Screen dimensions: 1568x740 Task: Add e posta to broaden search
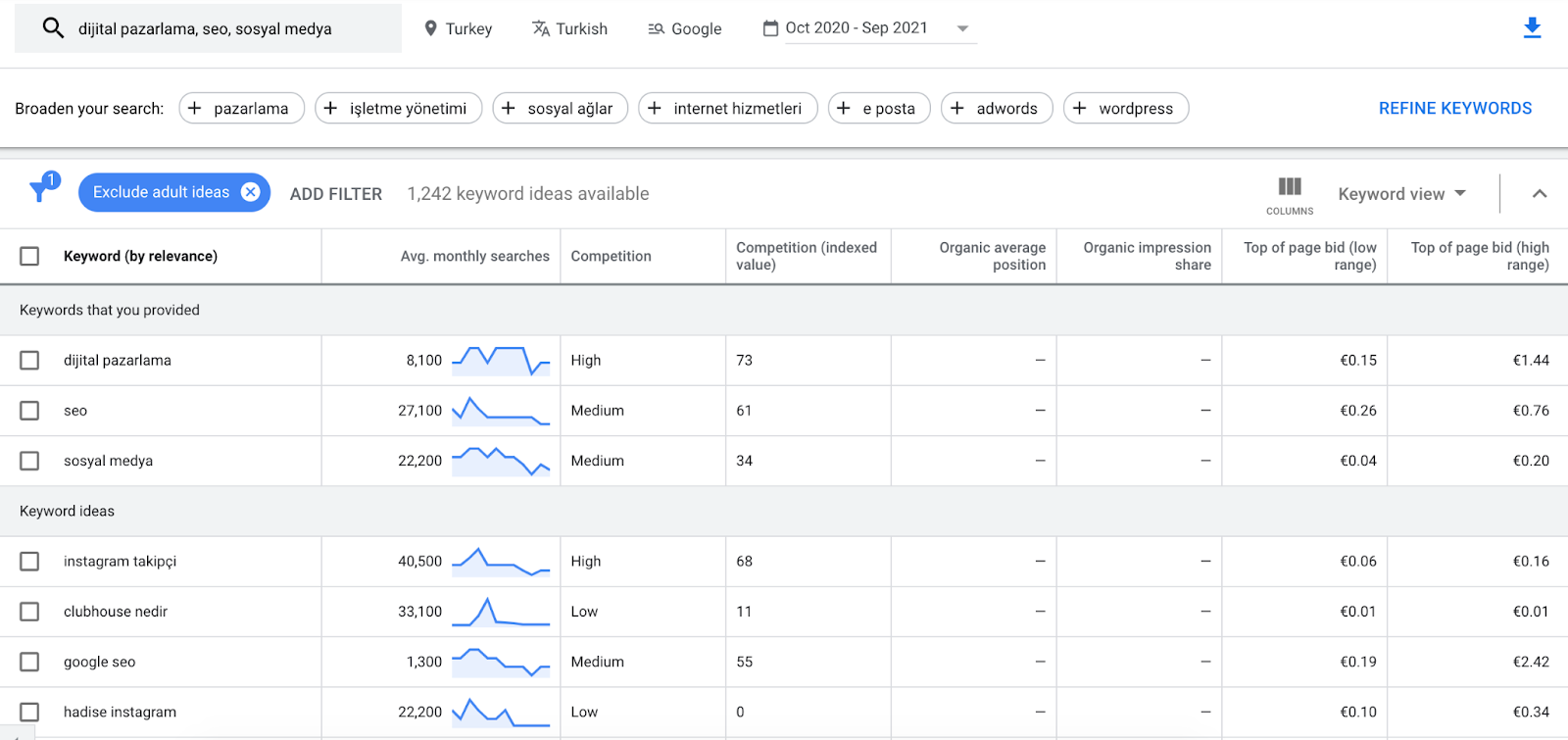[x=879, y=108]
